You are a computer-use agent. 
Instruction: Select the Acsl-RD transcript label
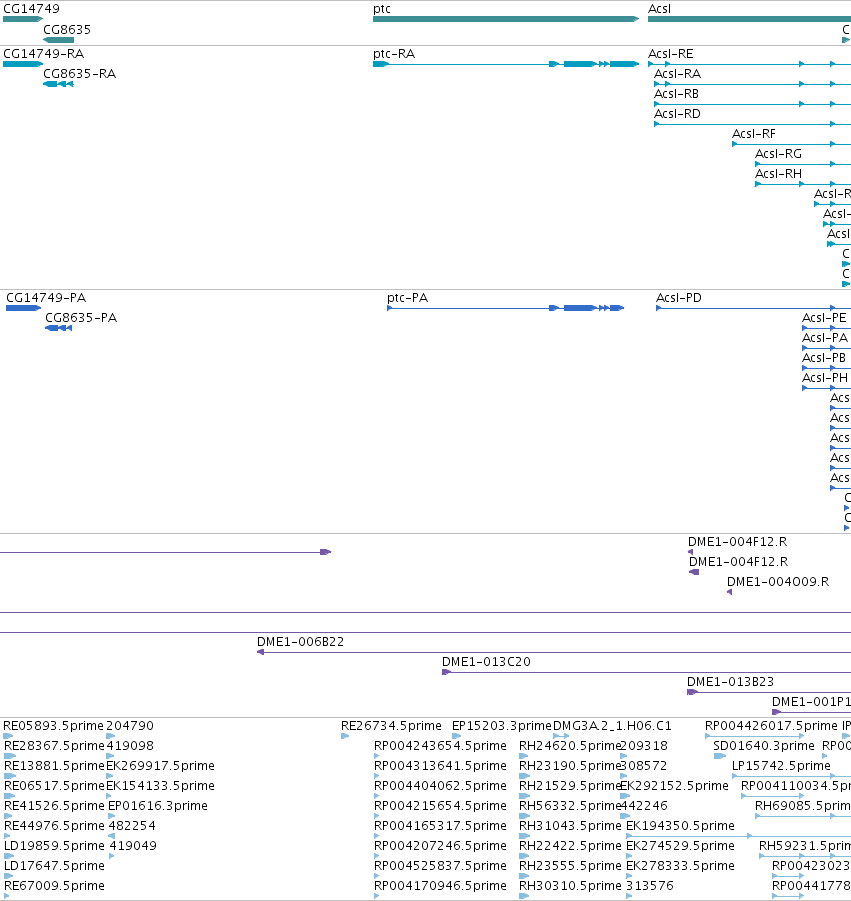pyautogui.click(x=677, y=114)
